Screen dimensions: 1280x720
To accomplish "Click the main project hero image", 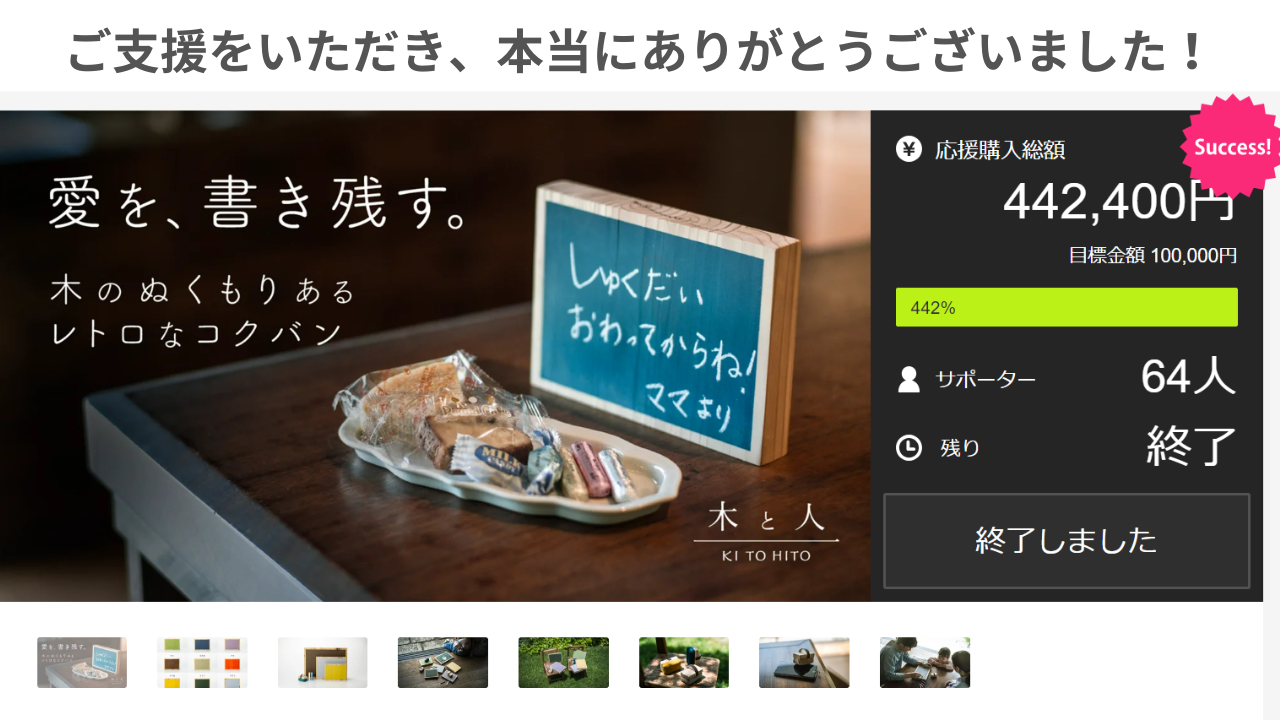I will [x=435, y=356].
